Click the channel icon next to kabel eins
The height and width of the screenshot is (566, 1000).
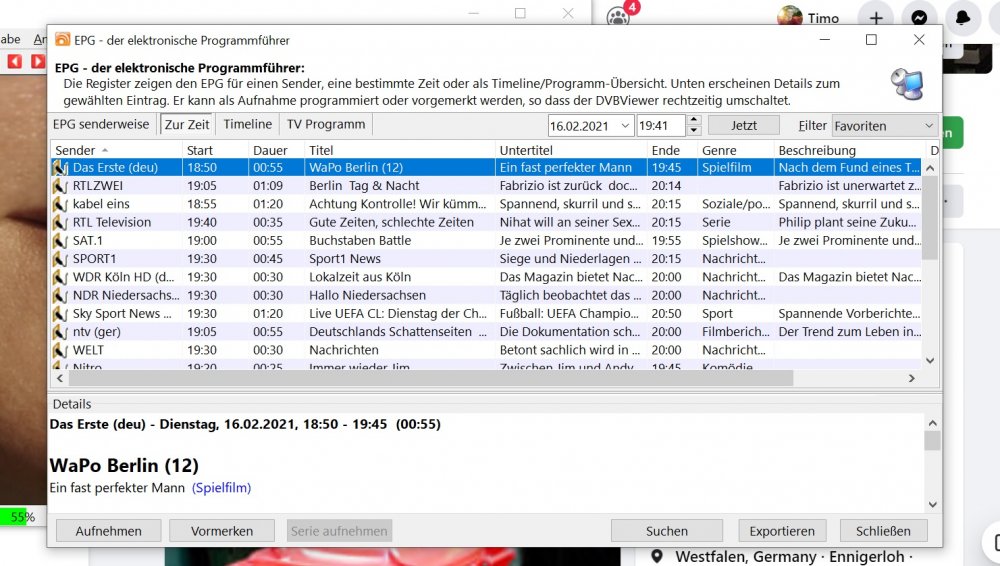(x=60, y=204)
